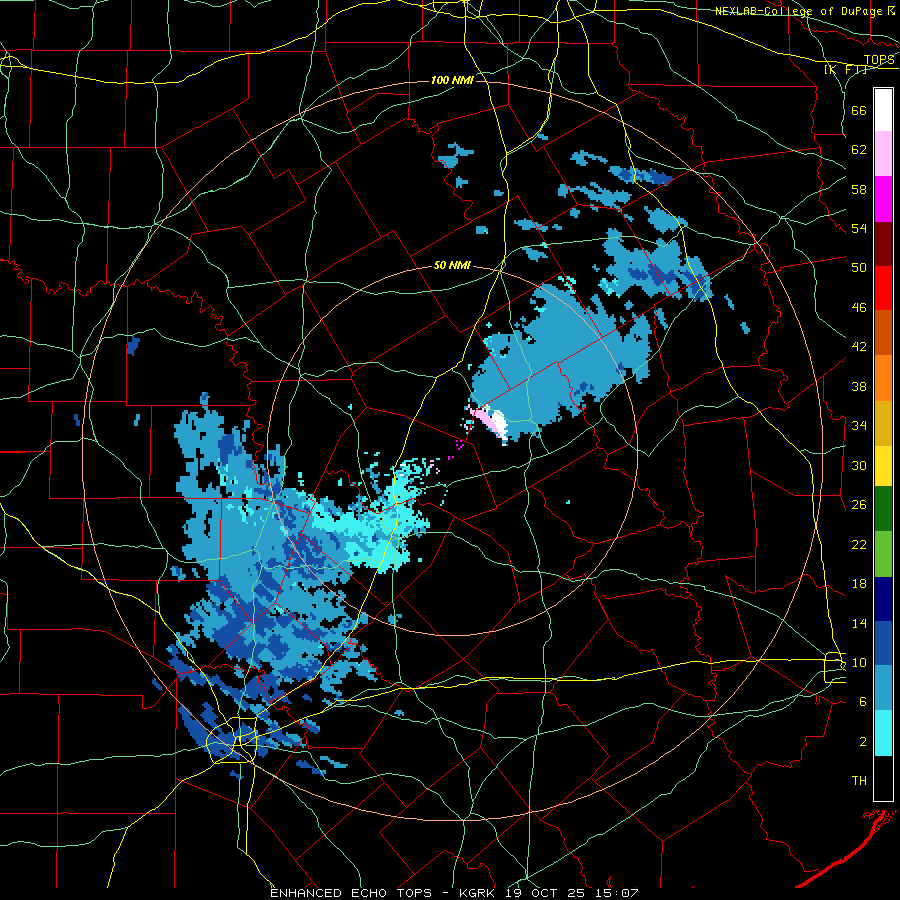Click the 58 value on the scale
Screen dimensions: 900x900
(x=859, y=189)
